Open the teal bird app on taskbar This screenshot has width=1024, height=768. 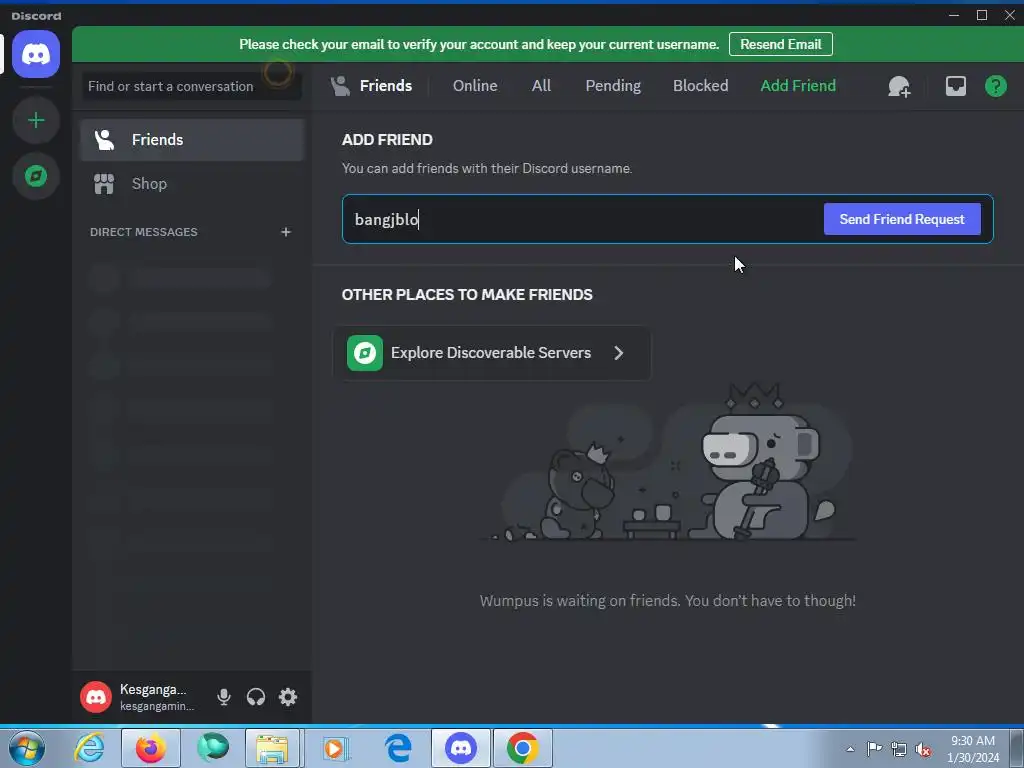213,748
